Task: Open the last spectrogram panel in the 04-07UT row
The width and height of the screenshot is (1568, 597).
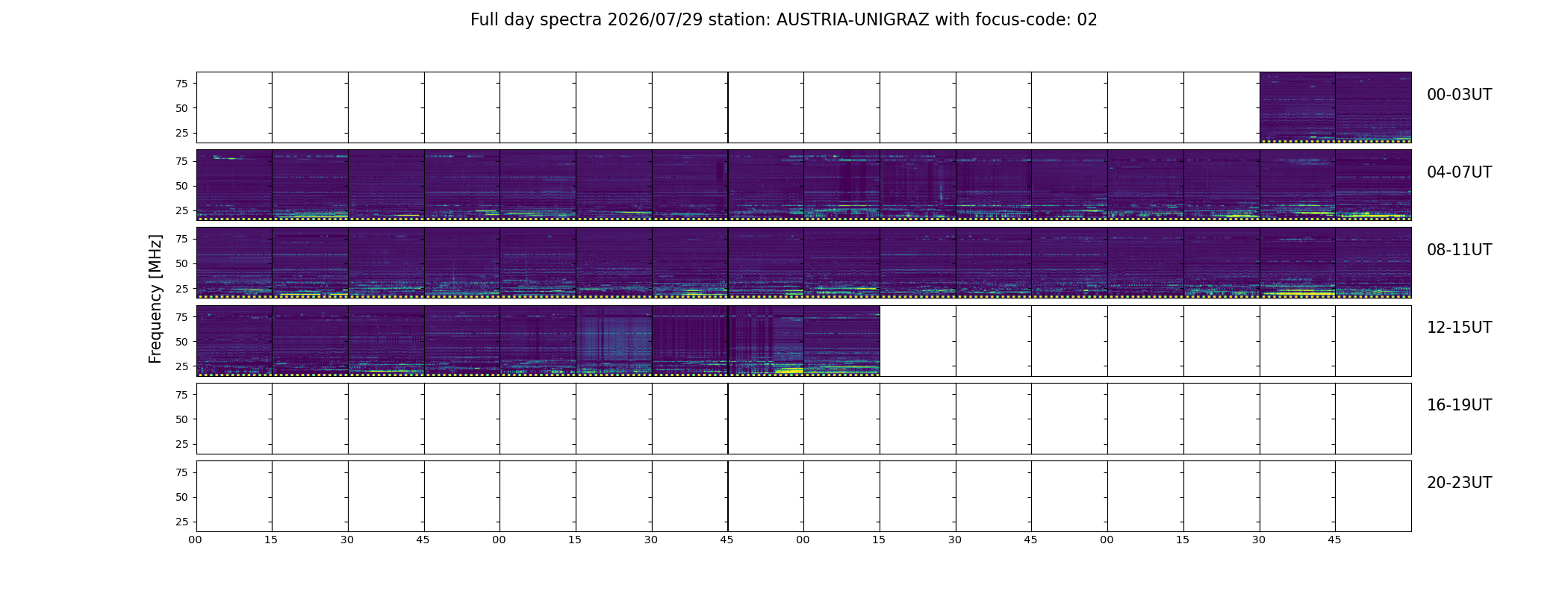Action: (1373, 185)
